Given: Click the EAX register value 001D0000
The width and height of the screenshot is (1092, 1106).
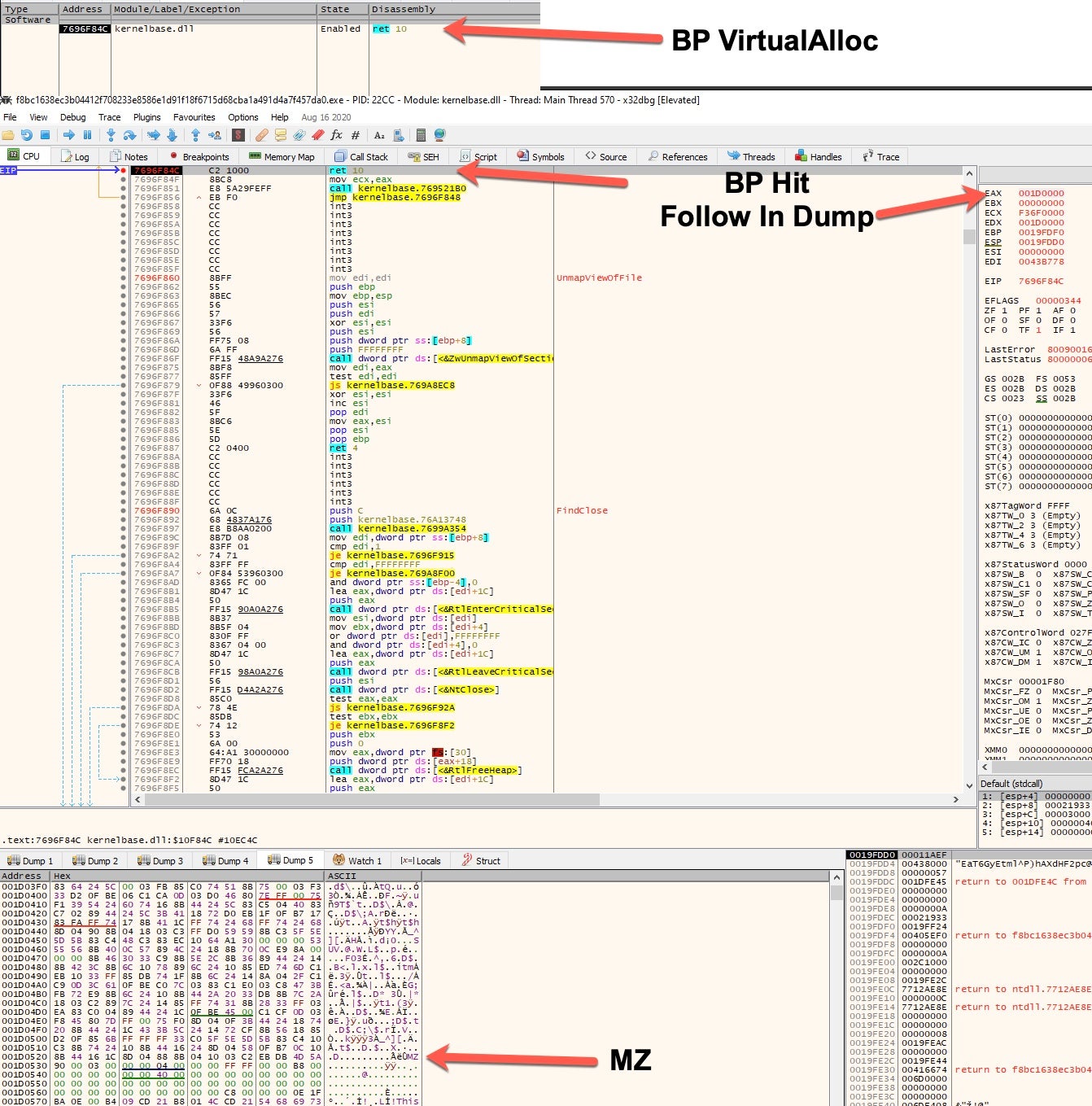Looking at the screenshot, I should pyautogui.click(x=1041, y=194).
